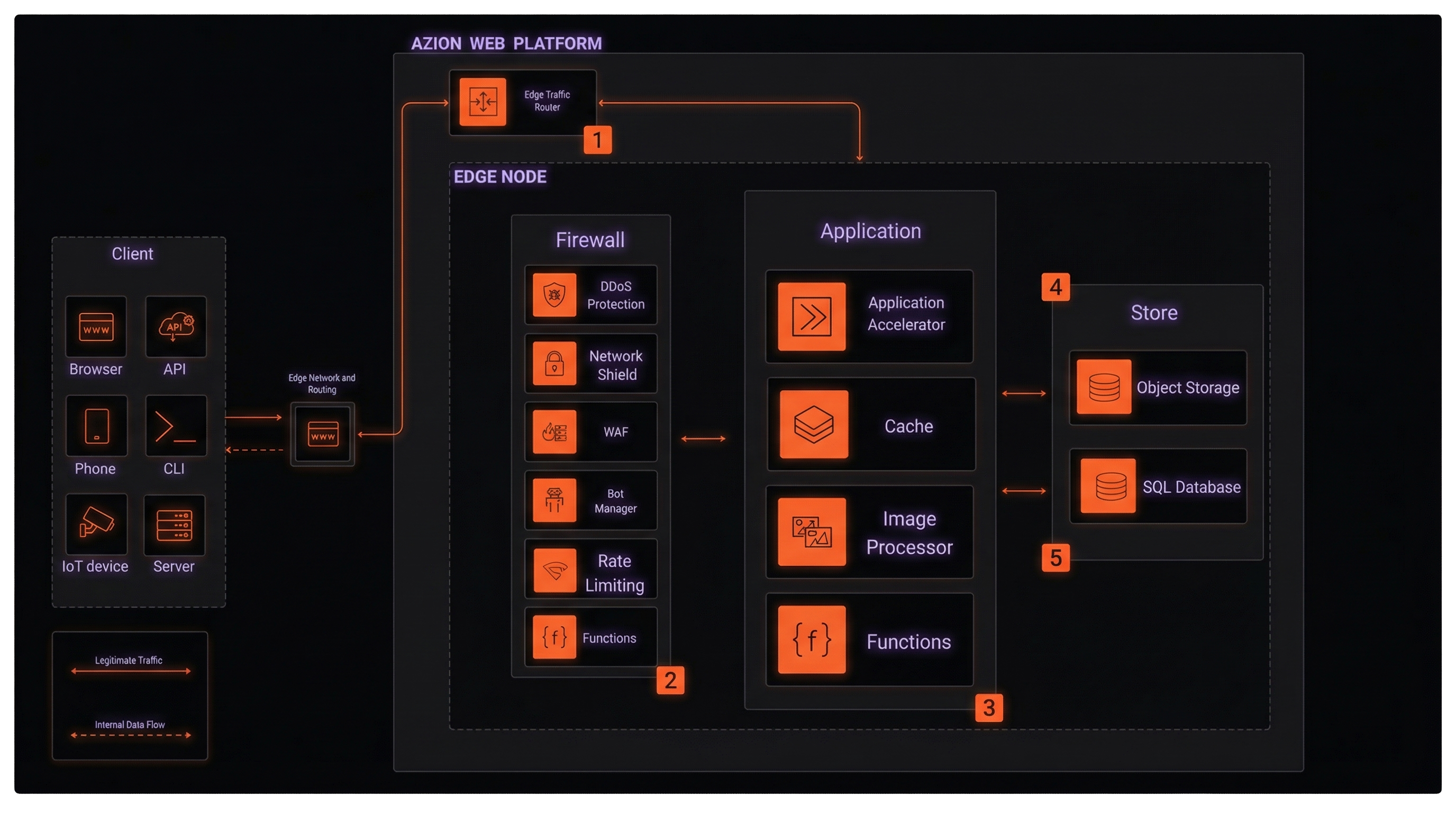
Task: Click the 'EDGE NODE' title
Action: point(499,177)
